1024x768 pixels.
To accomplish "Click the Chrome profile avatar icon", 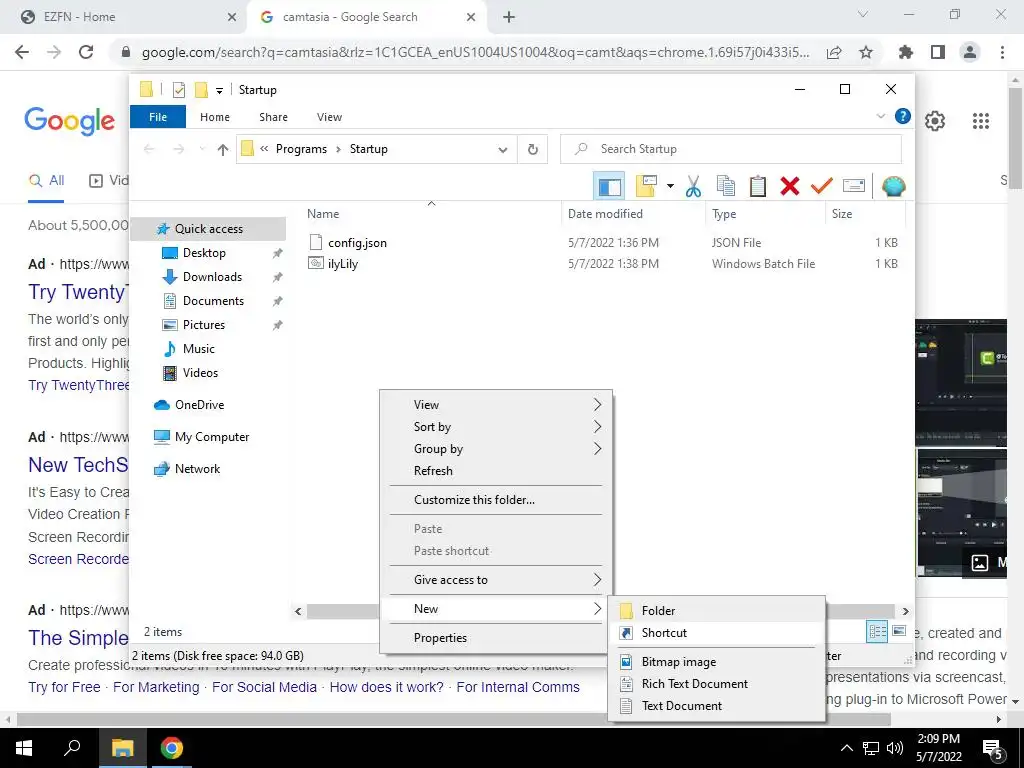I will [x=970, y=52].
